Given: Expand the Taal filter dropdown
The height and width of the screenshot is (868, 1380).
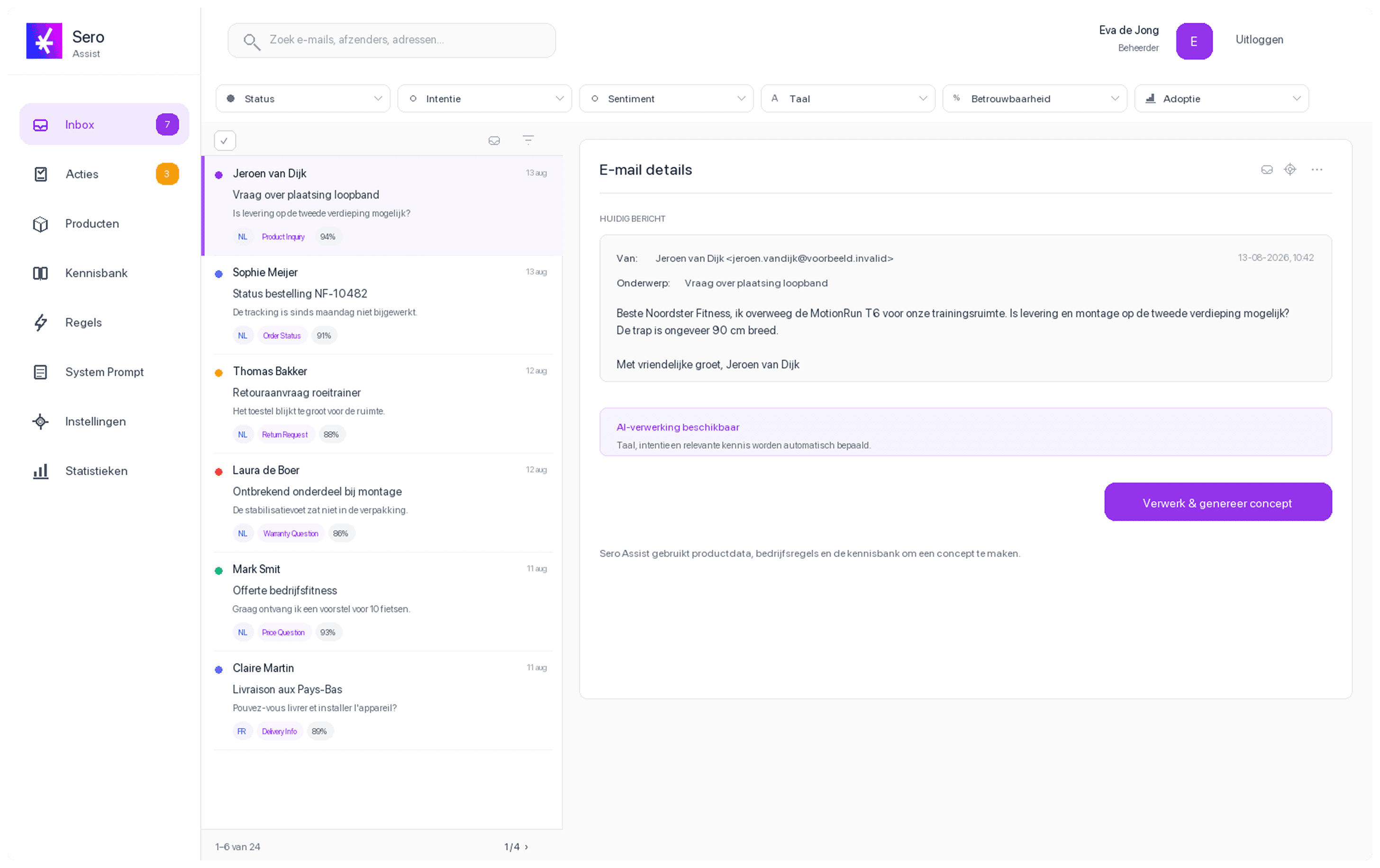Looking at the screenshot, I should (x=848, y=99).
